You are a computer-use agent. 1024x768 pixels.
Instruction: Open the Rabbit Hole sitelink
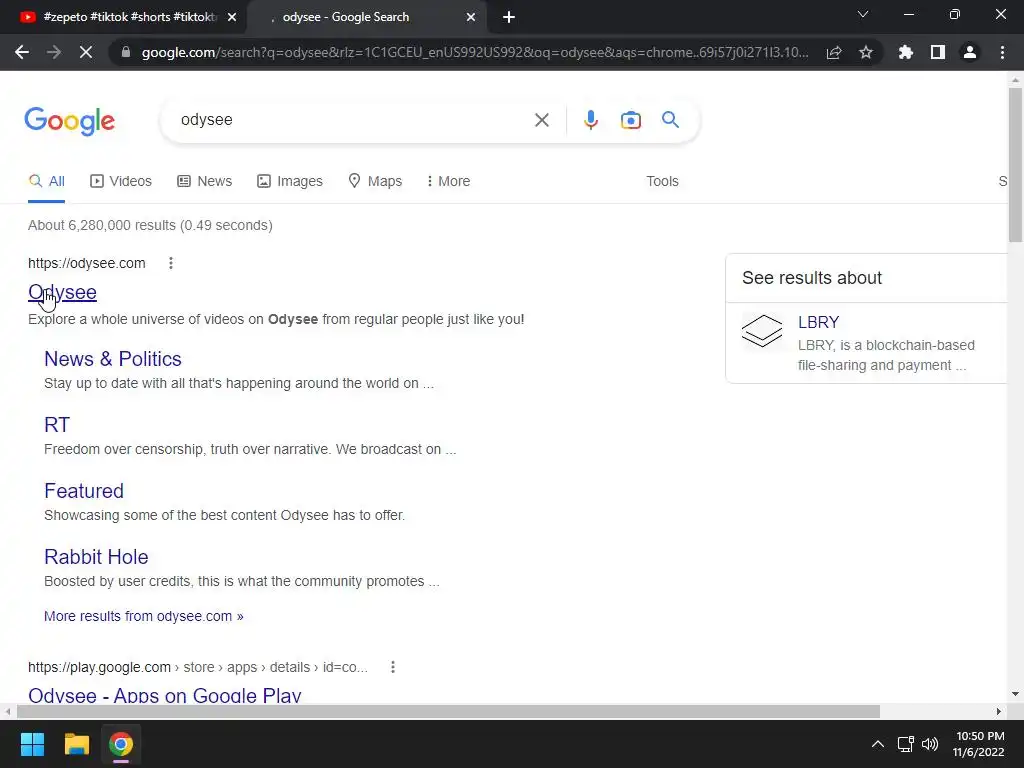96,557
